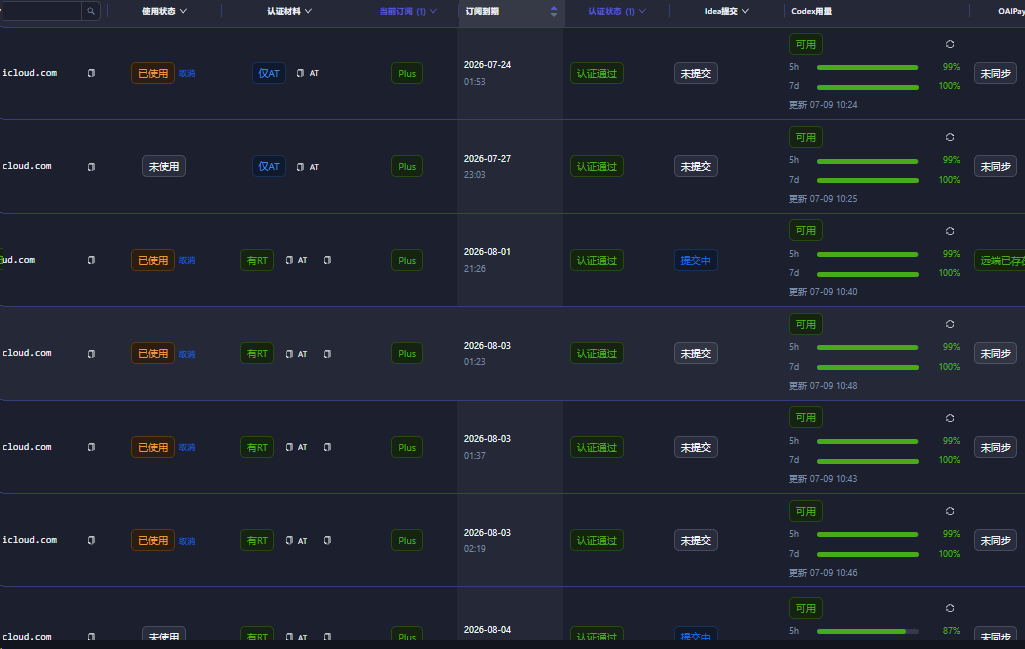
Task: Refresh Codex usage updated 07-09 10:25
Action: point(950,137)
